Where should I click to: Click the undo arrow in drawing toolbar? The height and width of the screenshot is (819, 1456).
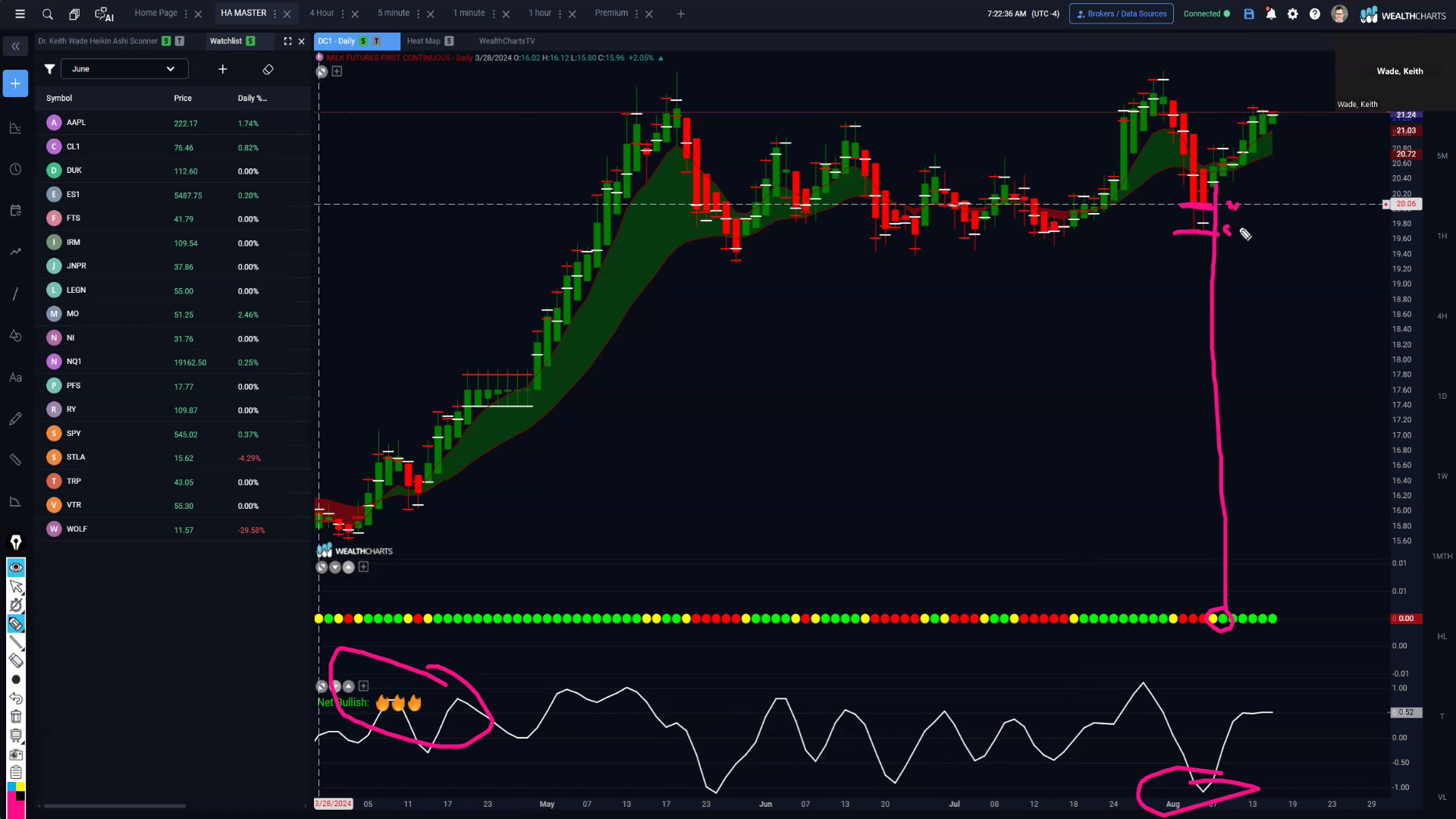coord(16,698)
